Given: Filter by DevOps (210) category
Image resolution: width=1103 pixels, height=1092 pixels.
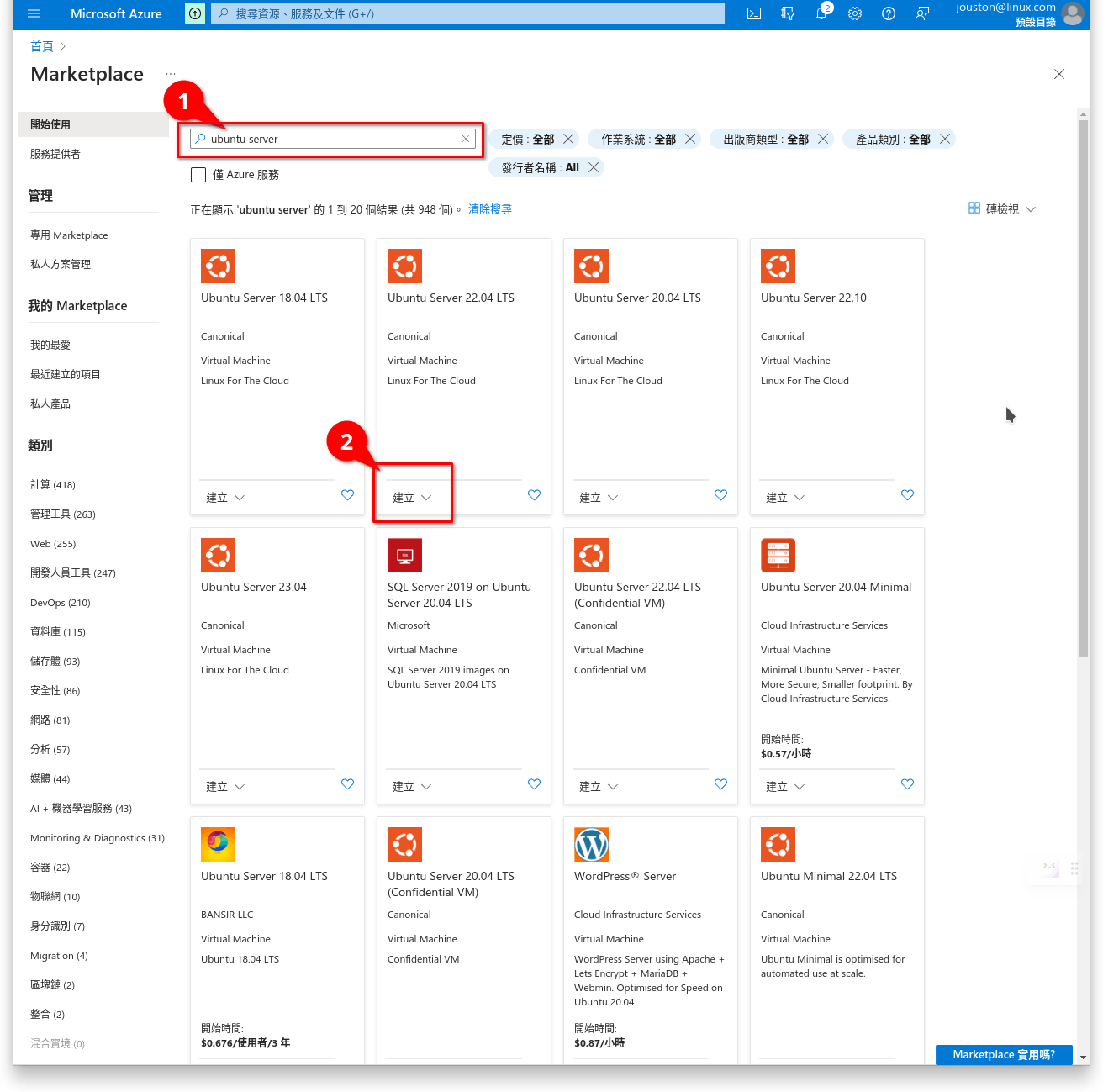Looking at the screenshot, I should (x=61, y=603).
